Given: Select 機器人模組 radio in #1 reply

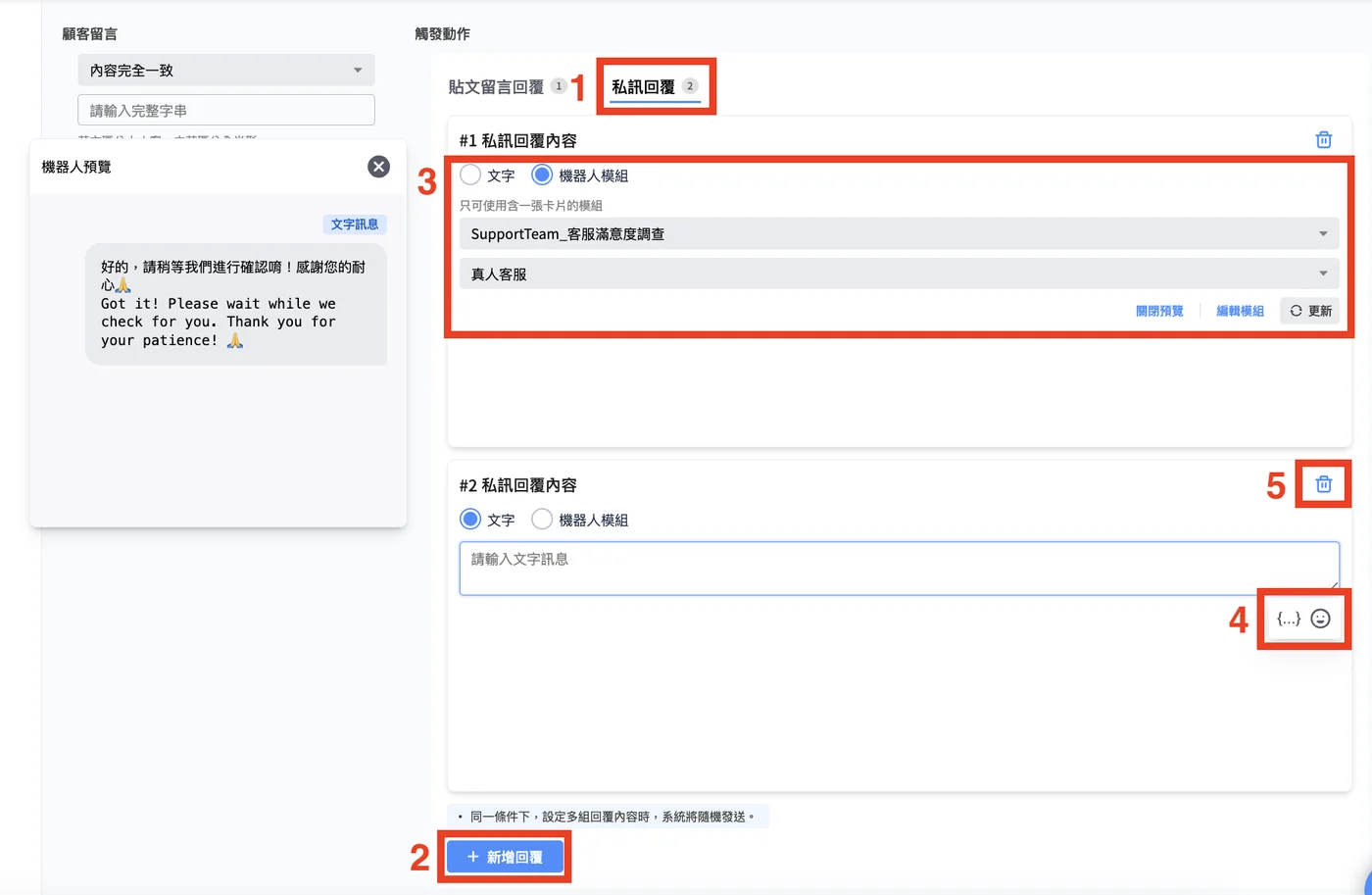Looking at the screenshot, I should tap(542, 174).
